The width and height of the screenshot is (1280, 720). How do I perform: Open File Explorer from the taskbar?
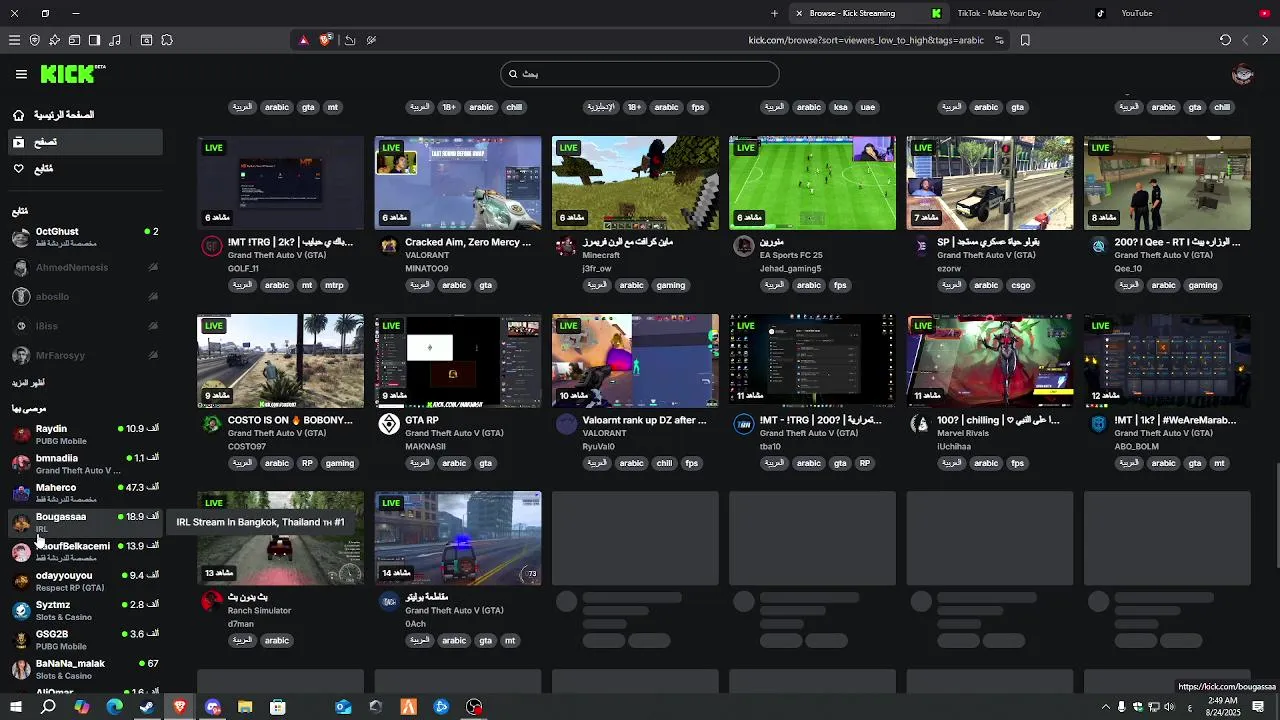(x=245, y=707)
